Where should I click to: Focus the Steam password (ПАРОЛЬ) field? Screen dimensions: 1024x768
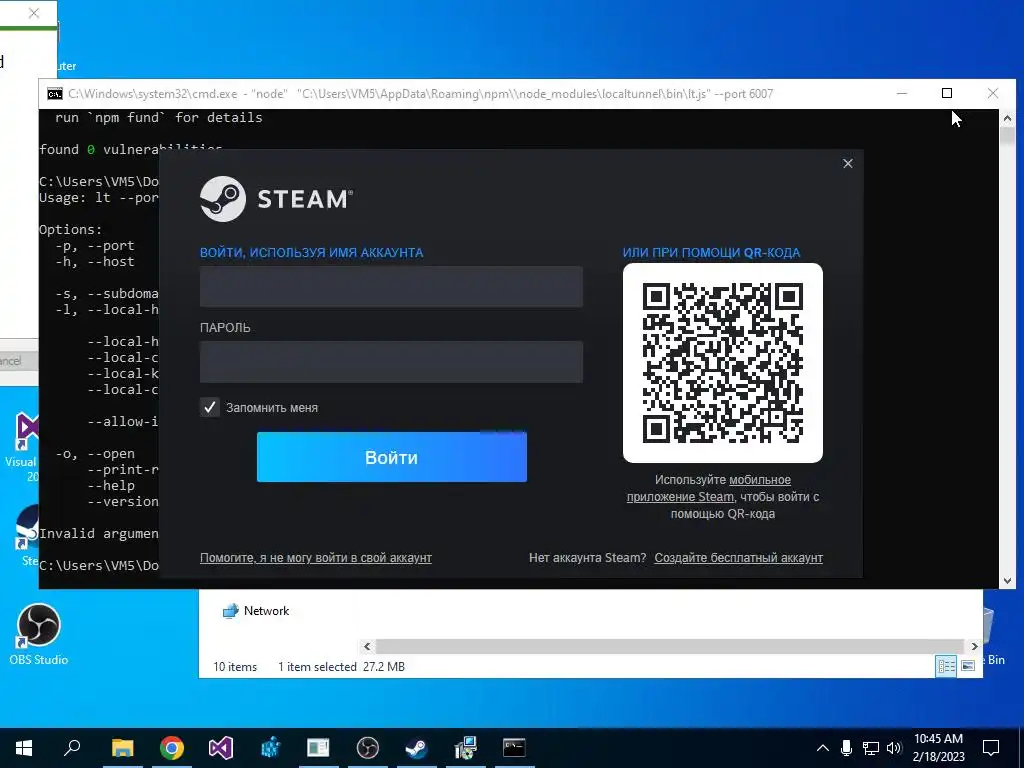pos(391,362)
